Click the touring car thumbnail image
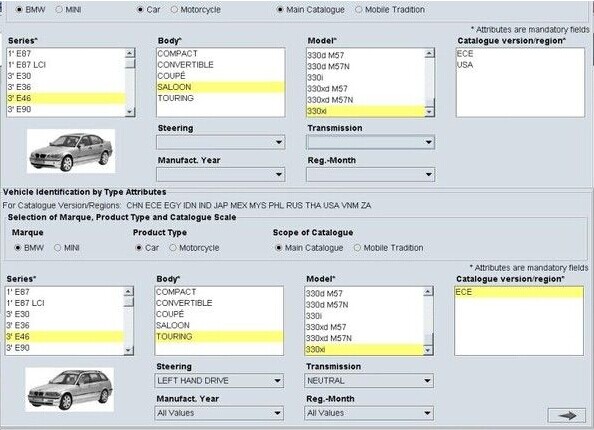 point(69,389)
